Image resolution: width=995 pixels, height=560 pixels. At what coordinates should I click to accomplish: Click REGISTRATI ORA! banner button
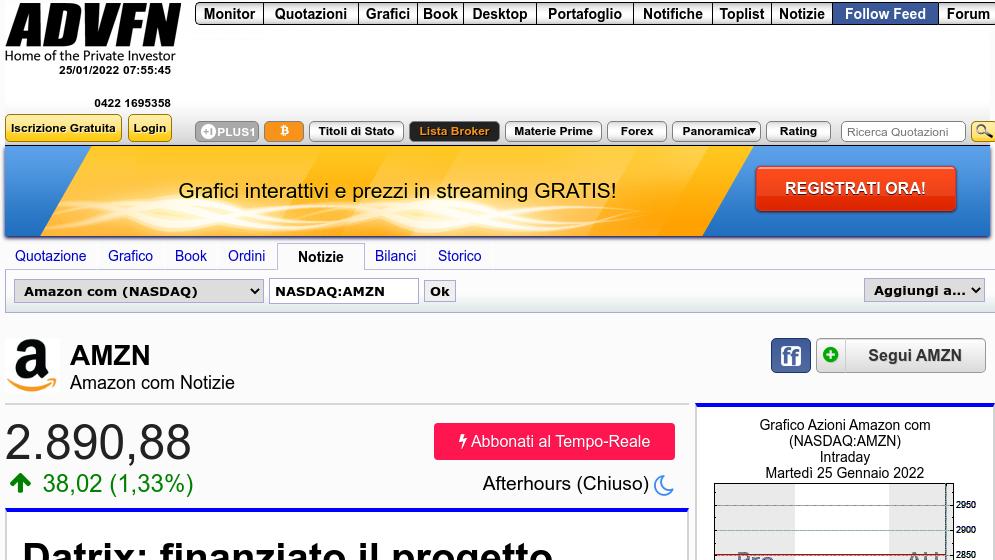point(855,189)
